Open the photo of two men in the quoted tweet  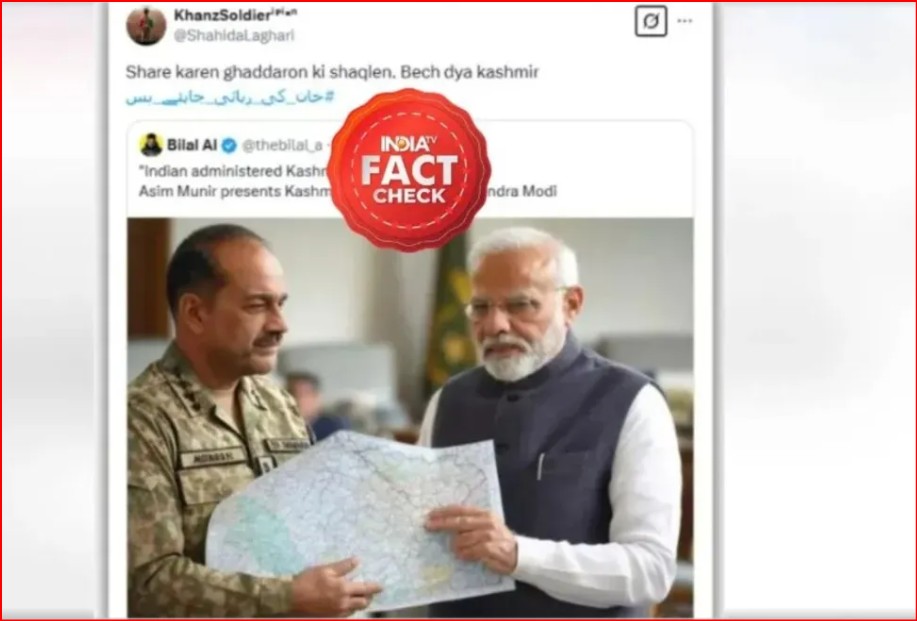[x=410, y=418]
